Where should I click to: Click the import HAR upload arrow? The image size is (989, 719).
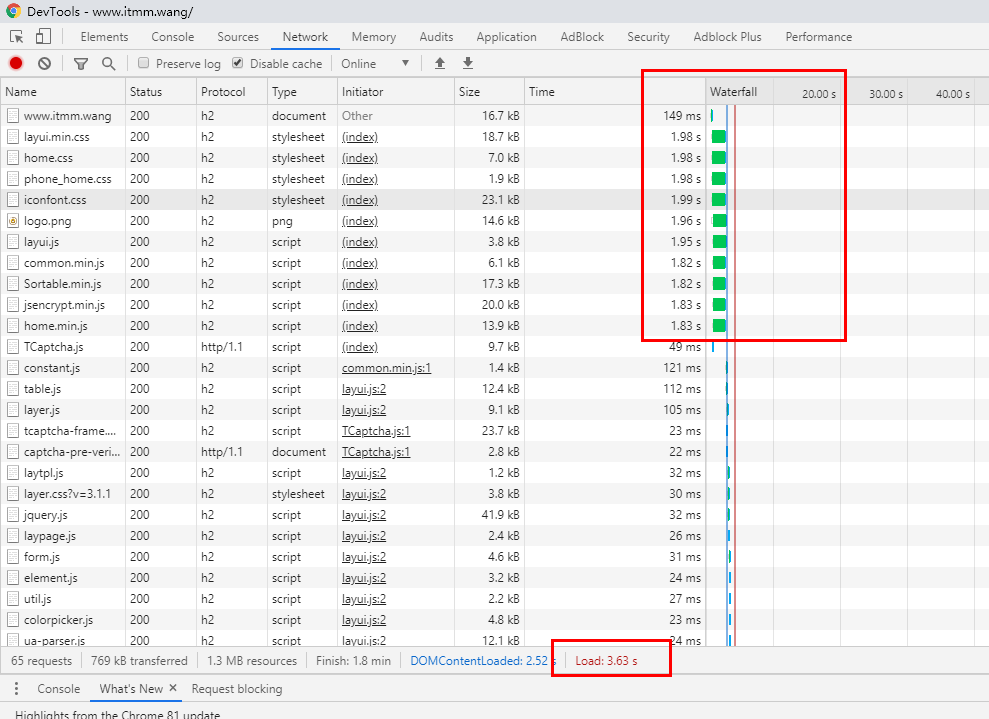440,63
